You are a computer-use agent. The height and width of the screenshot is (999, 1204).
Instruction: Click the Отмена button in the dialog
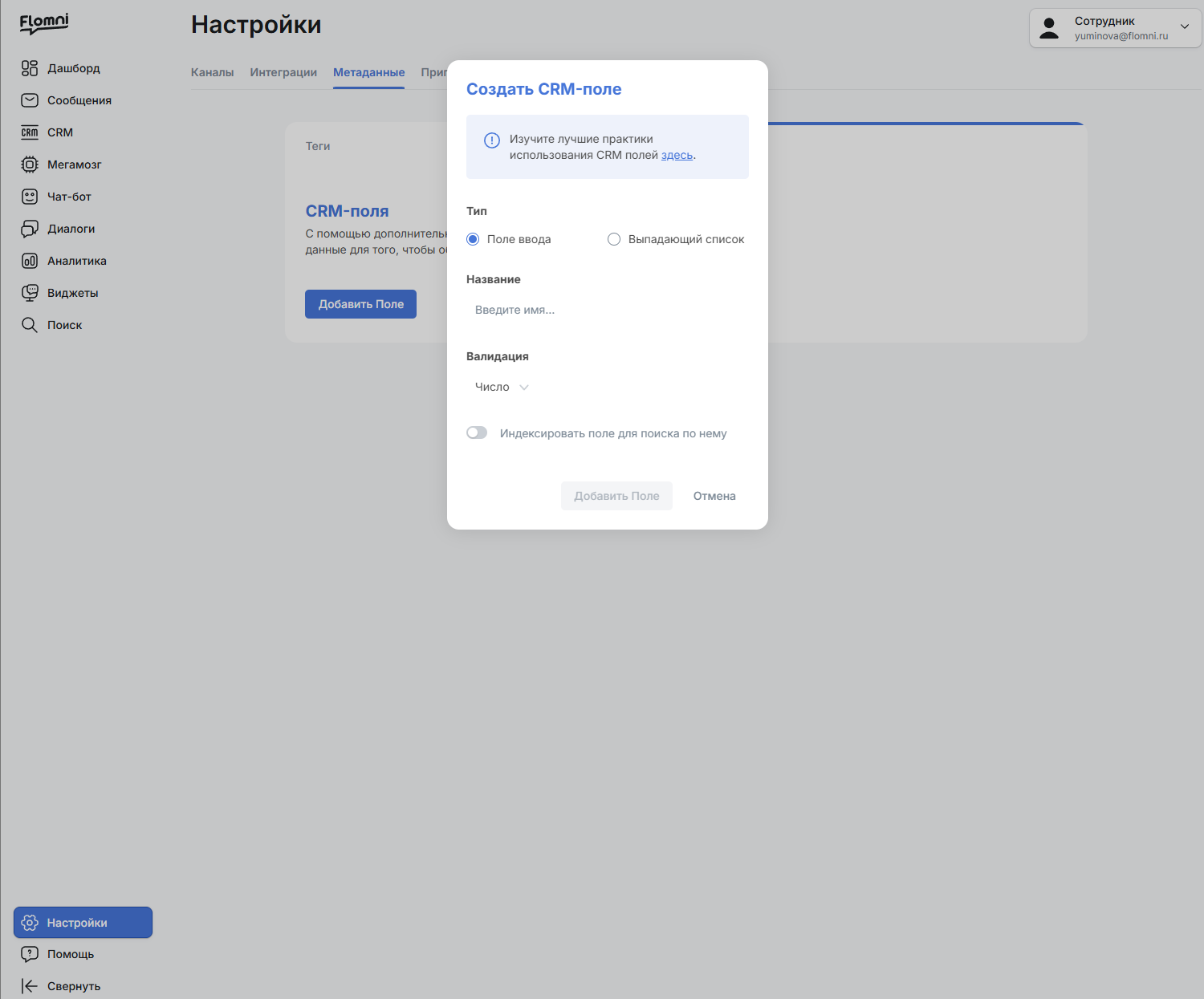714,496
